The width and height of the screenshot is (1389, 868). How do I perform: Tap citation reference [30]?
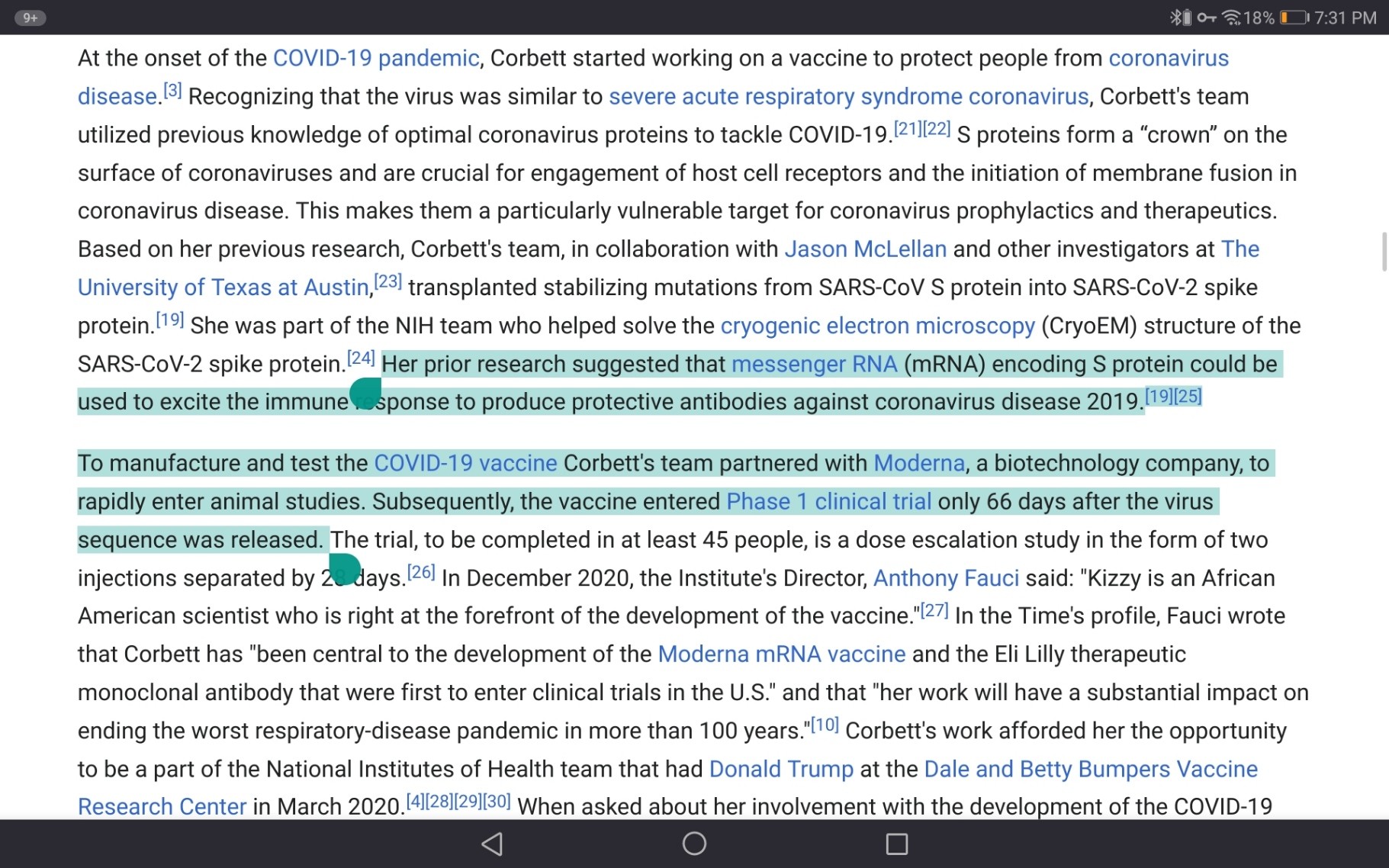point(497,801)
